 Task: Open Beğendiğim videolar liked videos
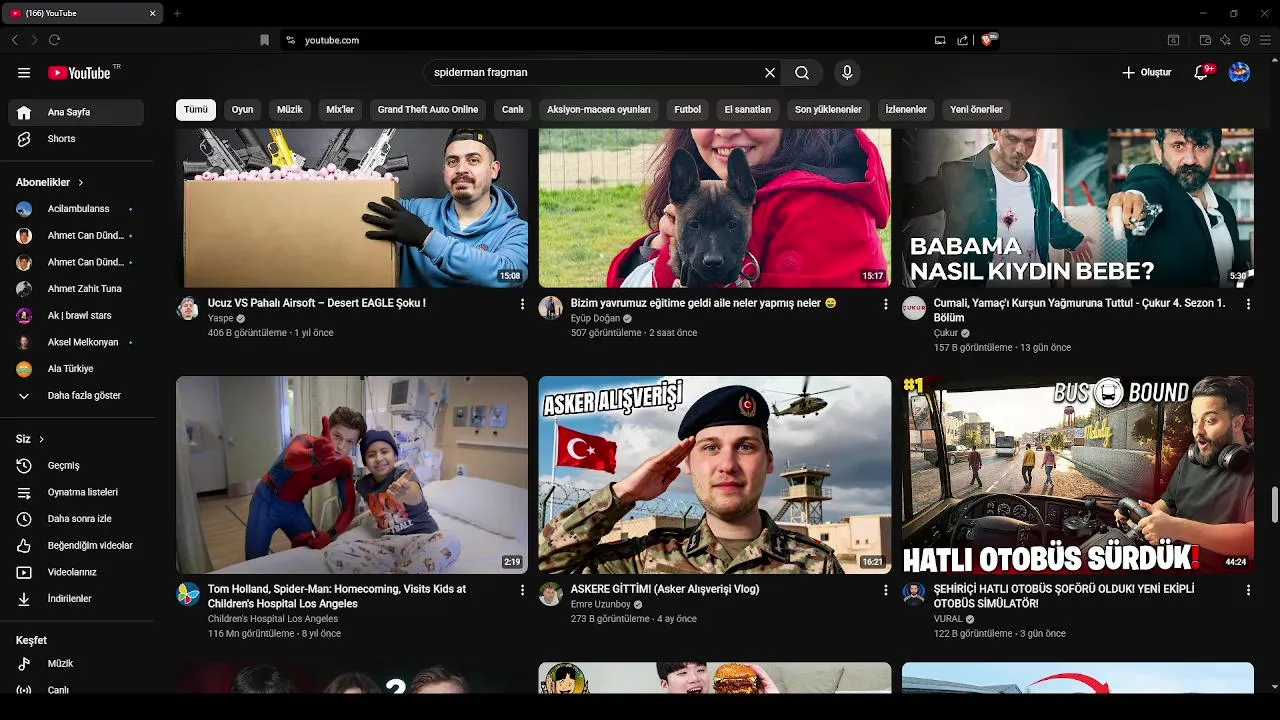pos(76,546)
